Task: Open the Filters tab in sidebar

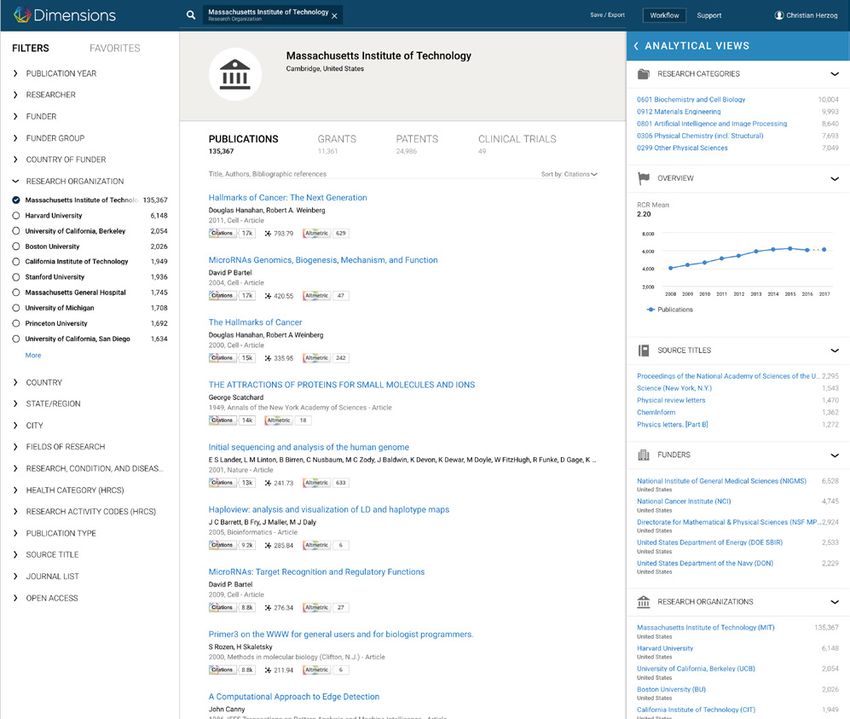Action: [x=30, y=48]
